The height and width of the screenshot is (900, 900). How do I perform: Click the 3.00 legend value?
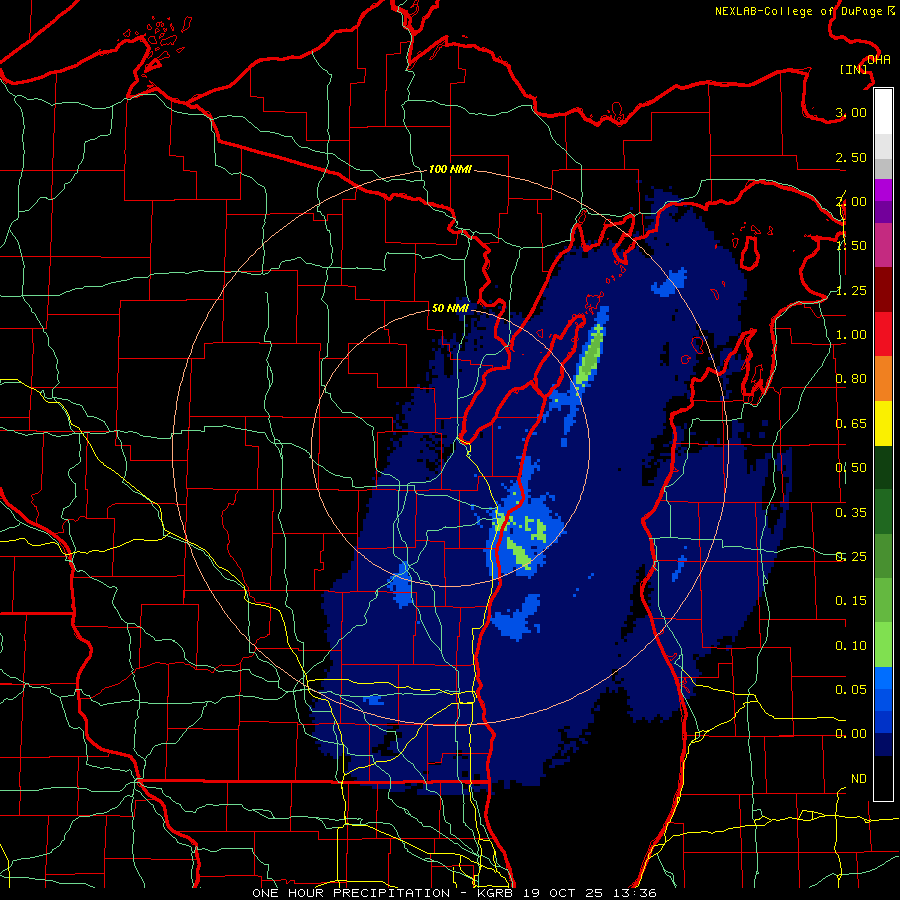coord(851,112)
